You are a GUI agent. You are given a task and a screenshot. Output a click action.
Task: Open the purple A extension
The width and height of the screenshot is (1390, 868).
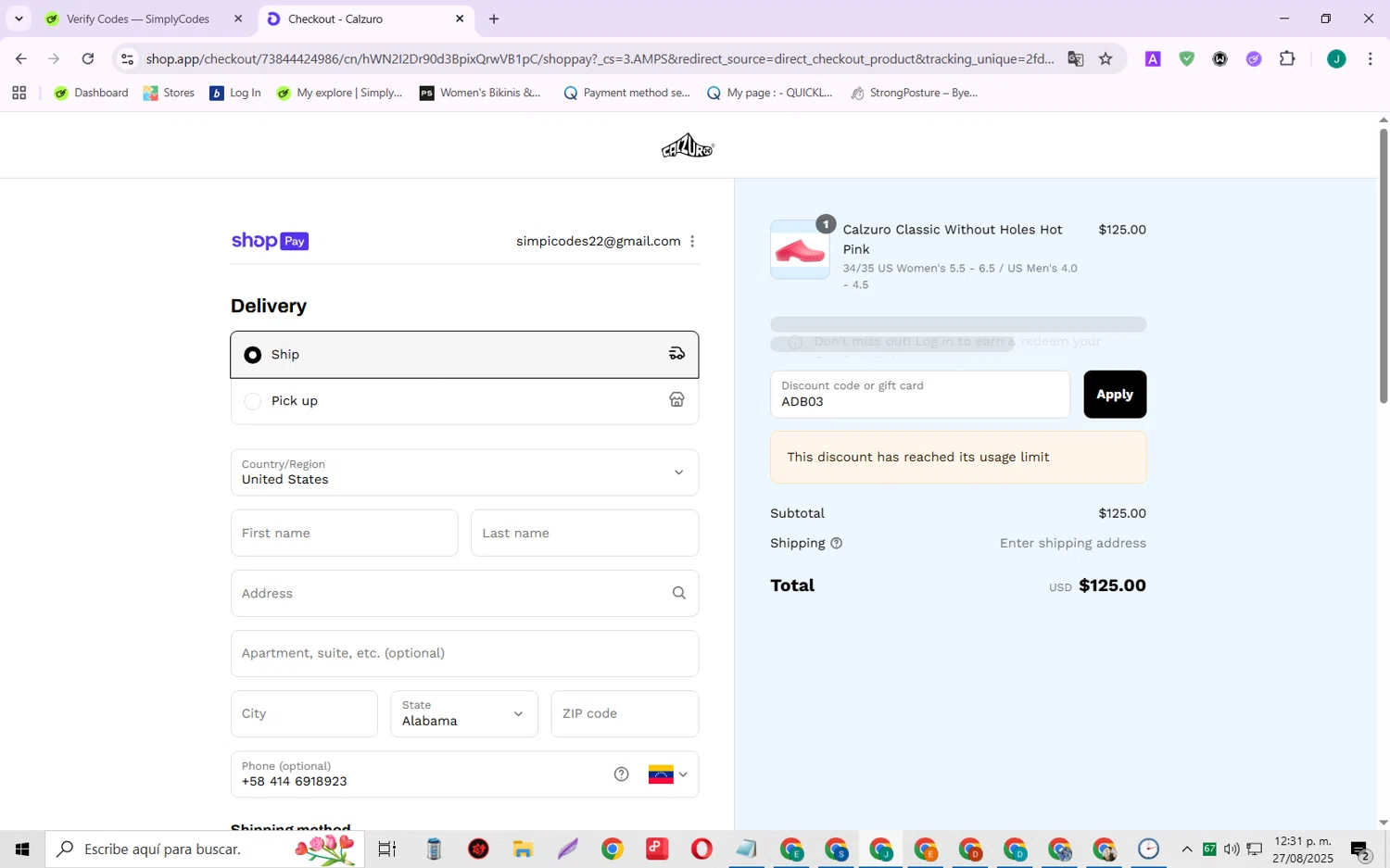tap(1153, 58)
